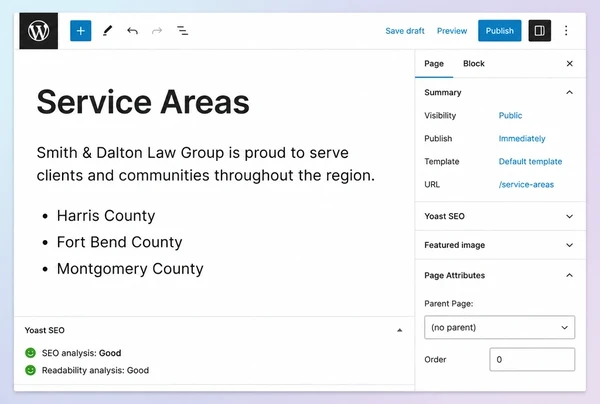This screenshot has width=600, height=404.
Task: Select the pencil Tools icon
Action: pos(108,31)
